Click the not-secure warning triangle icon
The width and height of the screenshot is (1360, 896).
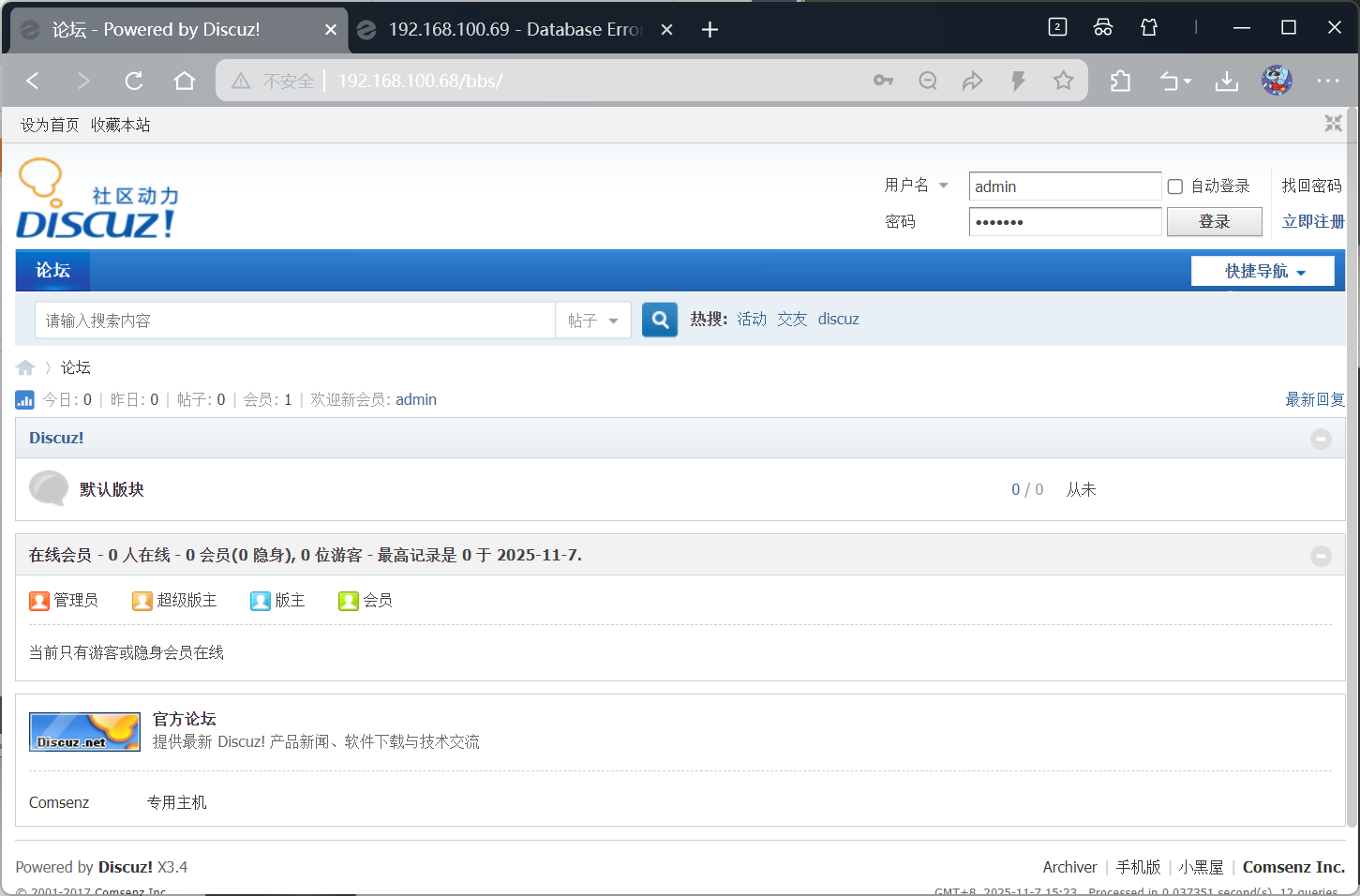[x=241, y=81]
